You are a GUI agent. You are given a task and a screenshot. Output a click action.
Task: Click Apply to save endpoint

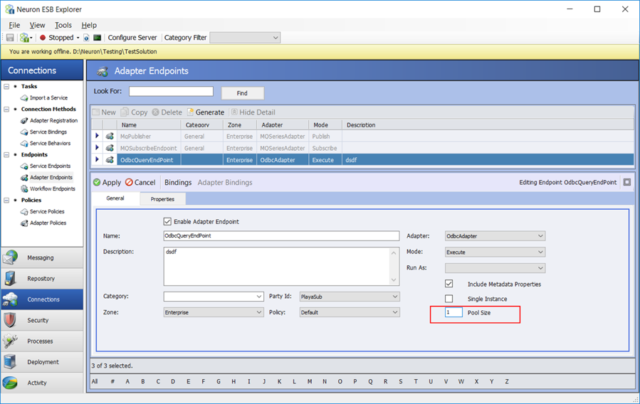coord(107,182)
